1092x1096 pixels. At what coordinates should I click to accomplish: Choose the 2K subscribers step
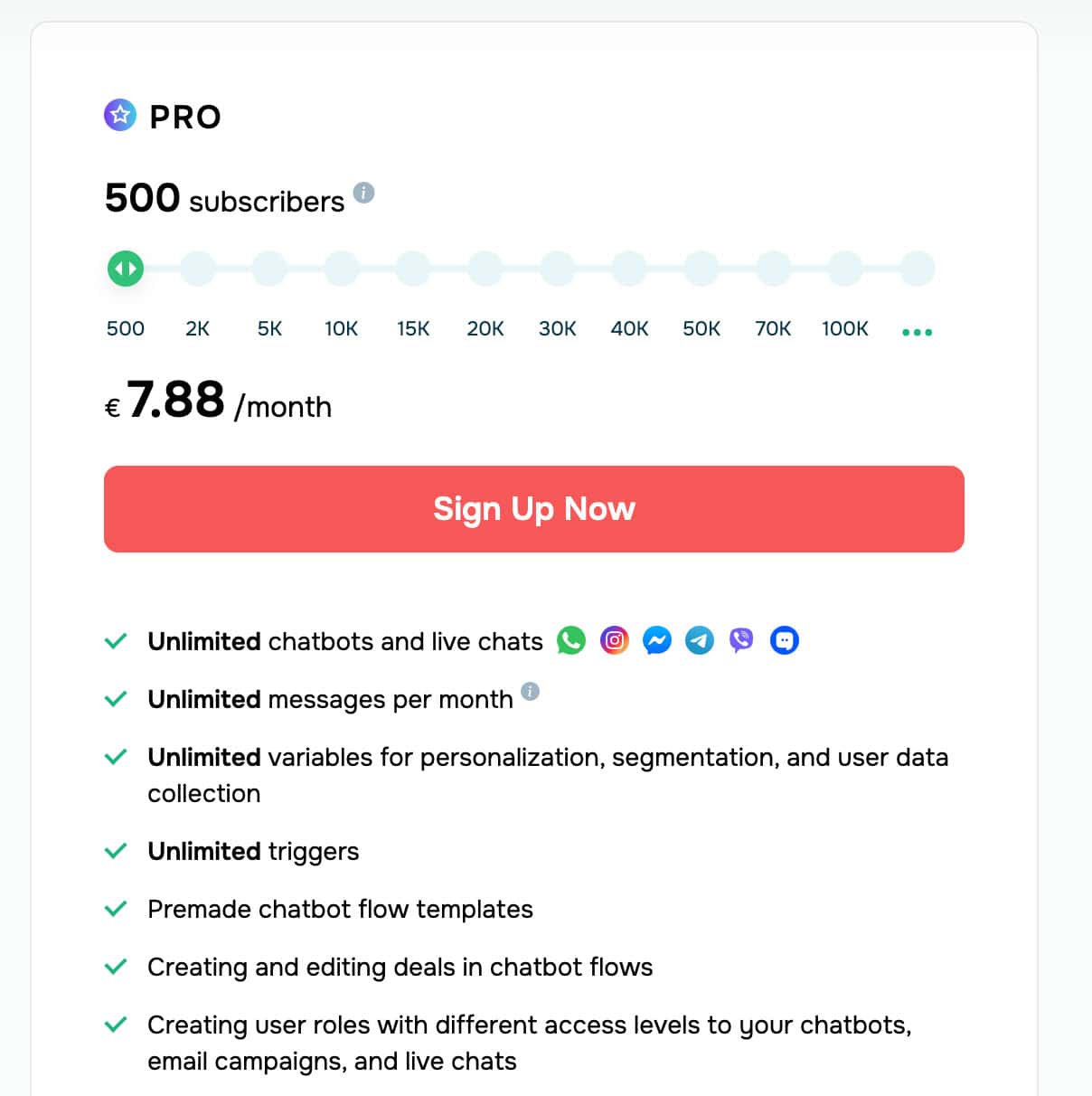[197, 268]
